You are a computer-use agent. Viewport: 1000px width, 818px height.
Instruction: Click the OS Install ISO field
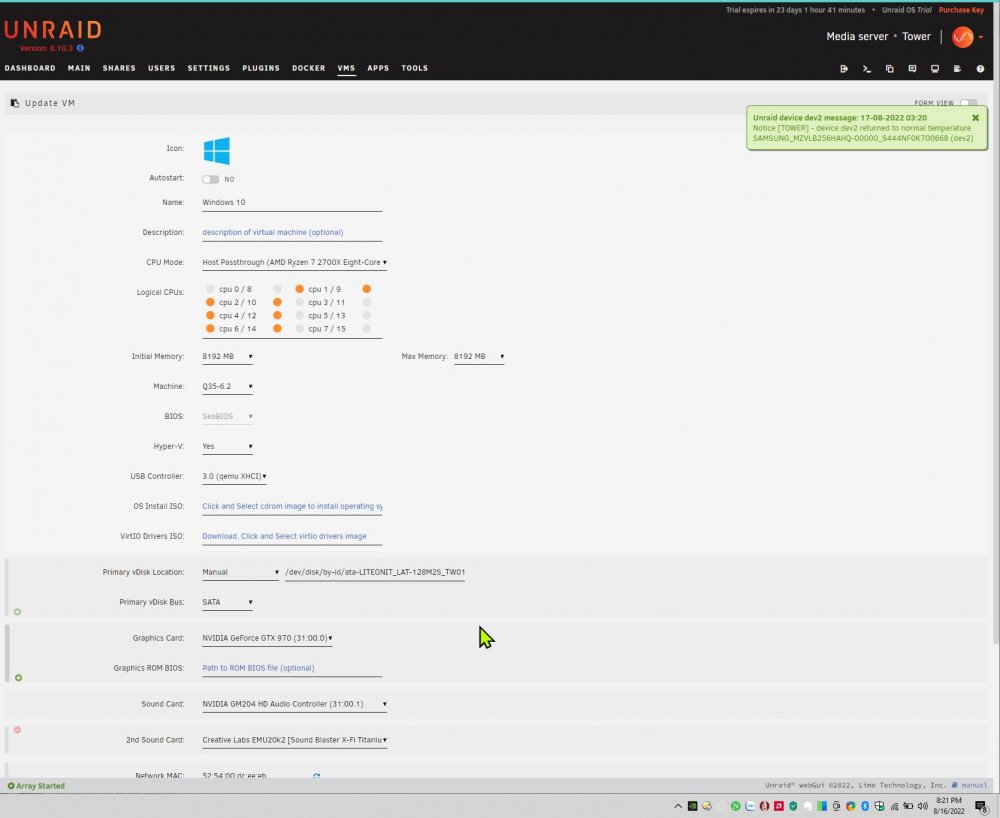coord(292,506)
